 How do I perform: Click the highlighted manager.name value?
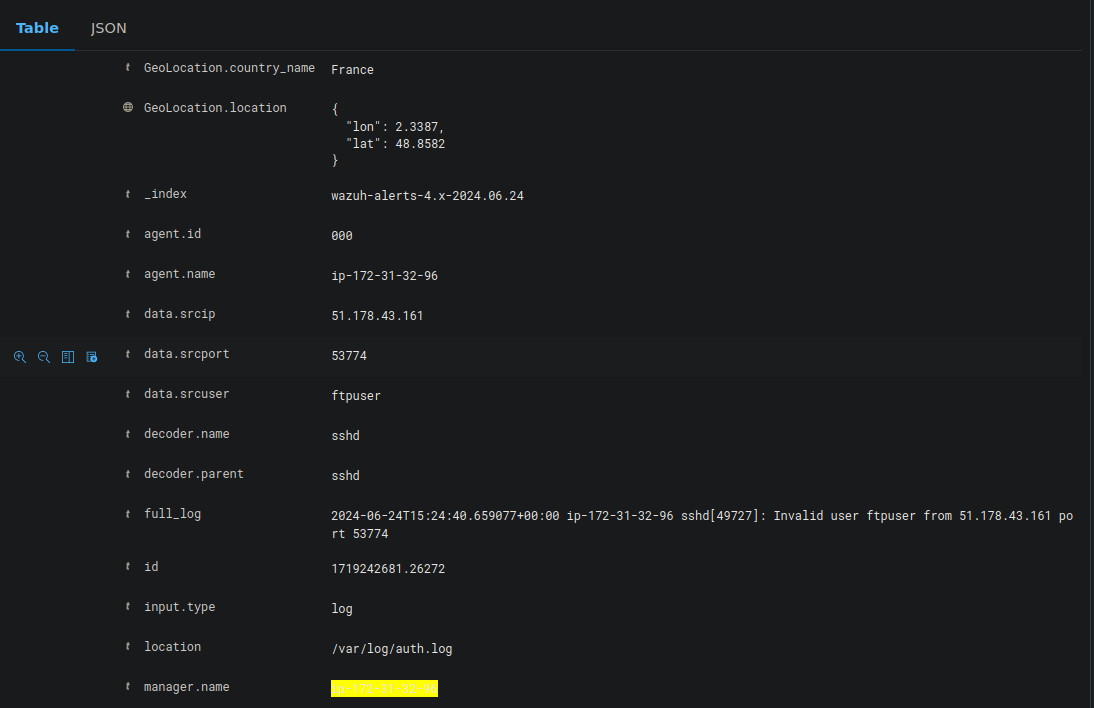coord(384,688)
